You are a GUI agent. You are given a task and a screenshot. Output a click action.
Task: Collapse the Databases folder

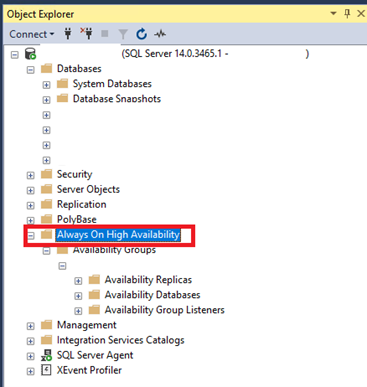click(31, 70)
